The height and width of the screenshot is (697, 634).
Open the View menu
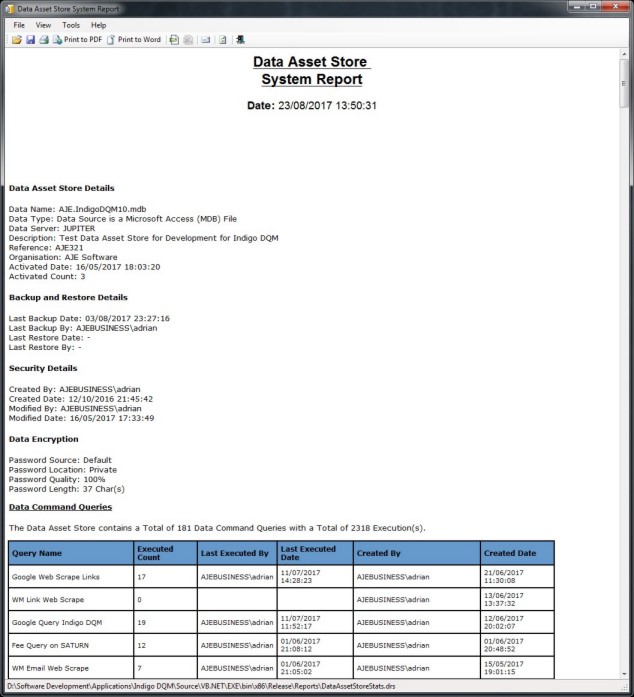coord(43,25)
